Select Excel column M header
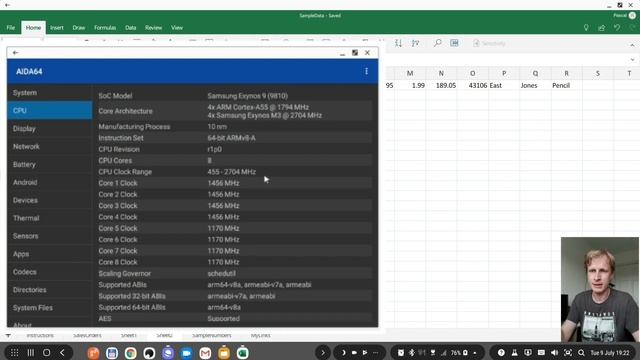This screenshot has width=640, height=360. click(410, 73)
